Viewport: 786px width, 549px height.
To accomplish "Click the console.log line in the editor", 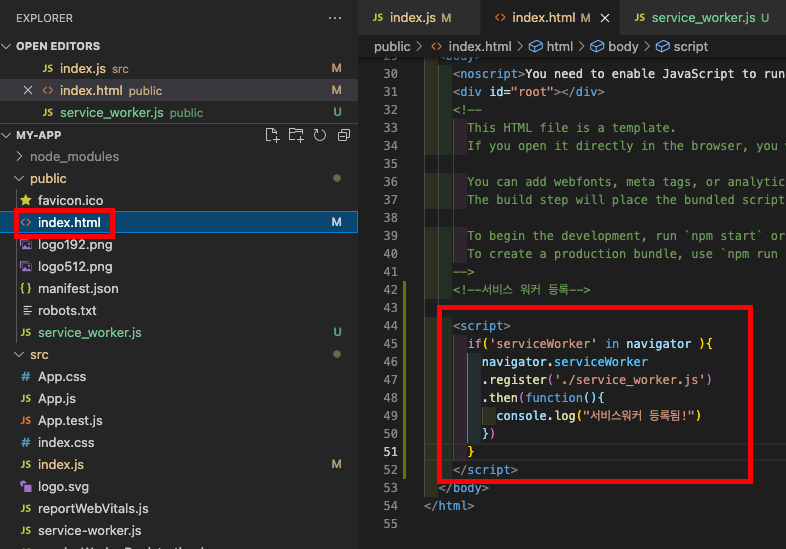I will click(x=599, y=416).
